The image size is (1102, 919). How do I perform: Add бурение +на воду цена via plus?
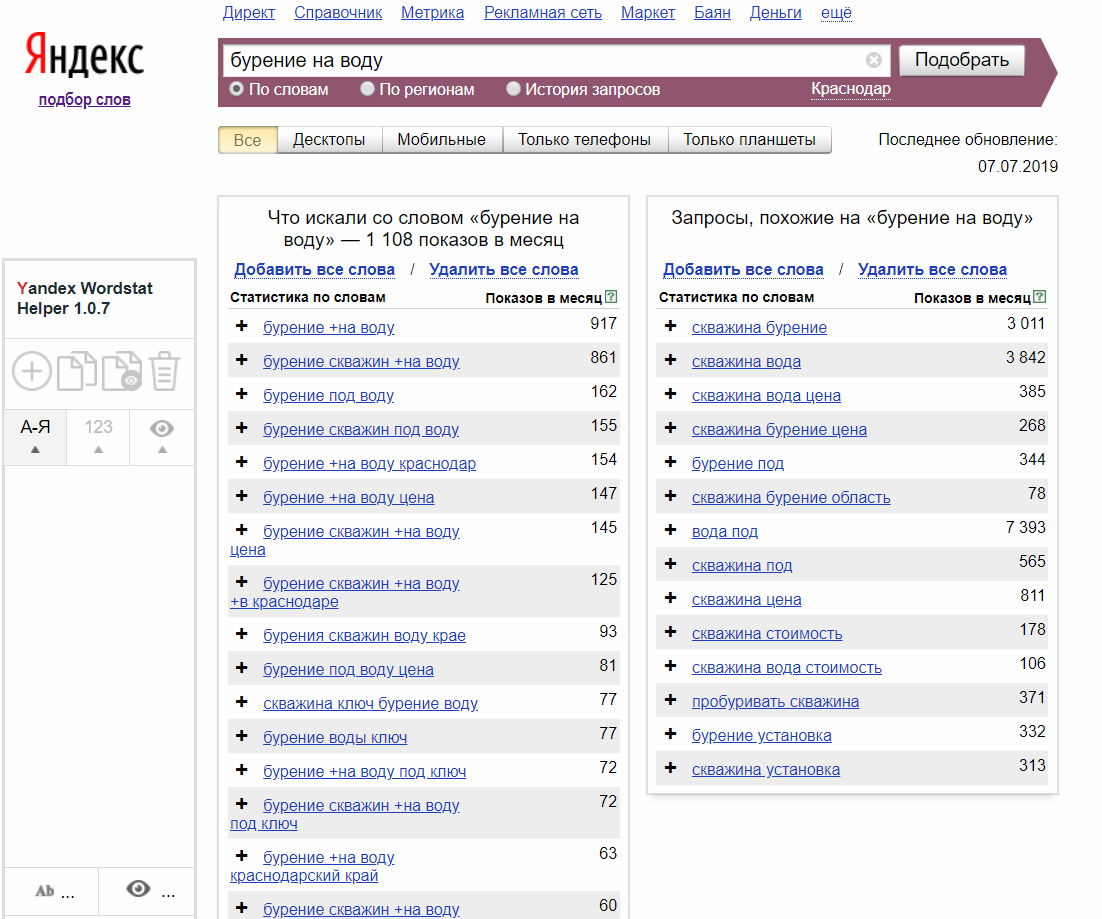click(x=242, y=496)
